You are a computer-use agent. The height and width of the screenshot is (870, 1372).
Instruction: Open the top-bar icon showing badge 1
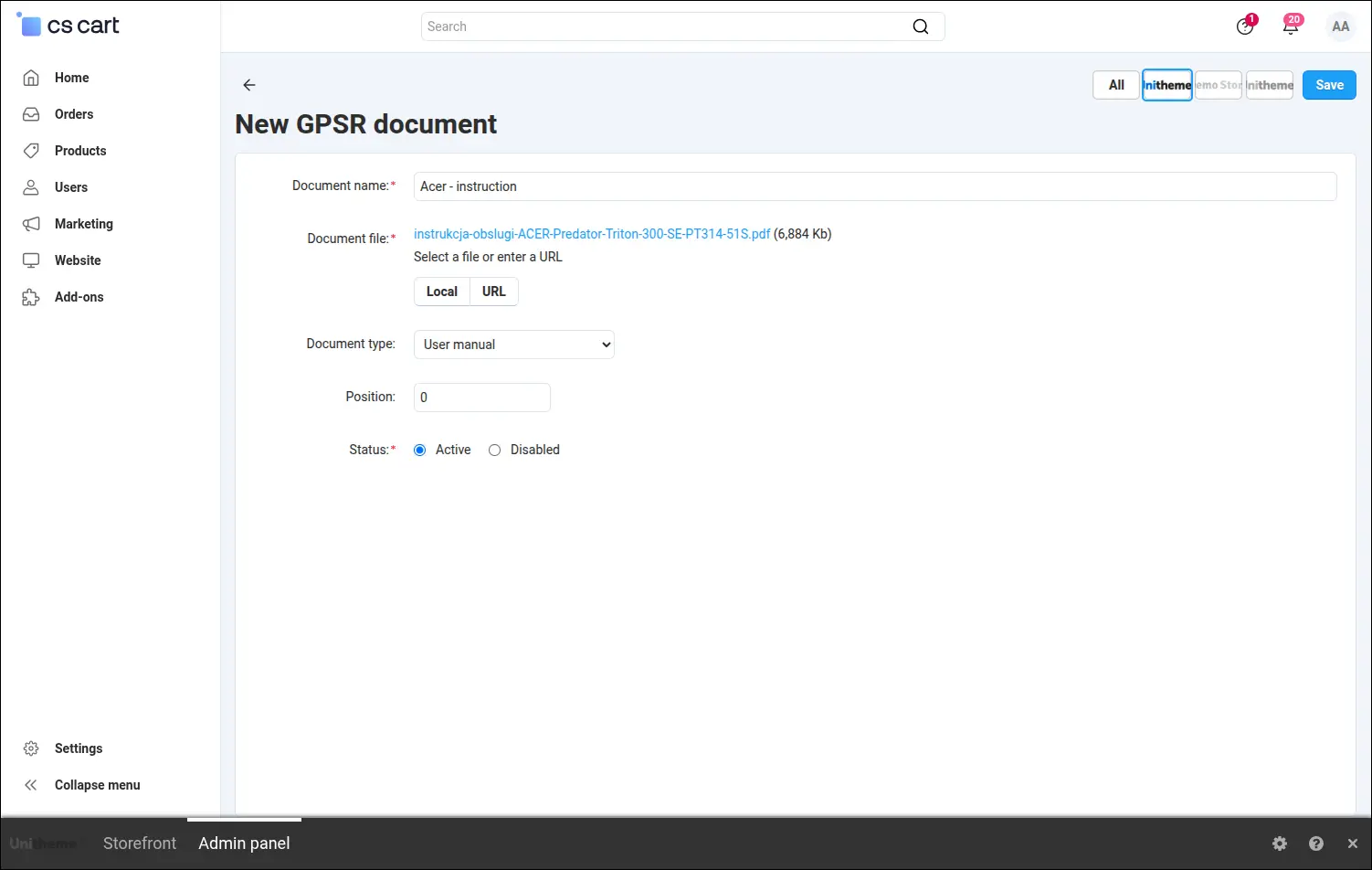click(1245, 26)
